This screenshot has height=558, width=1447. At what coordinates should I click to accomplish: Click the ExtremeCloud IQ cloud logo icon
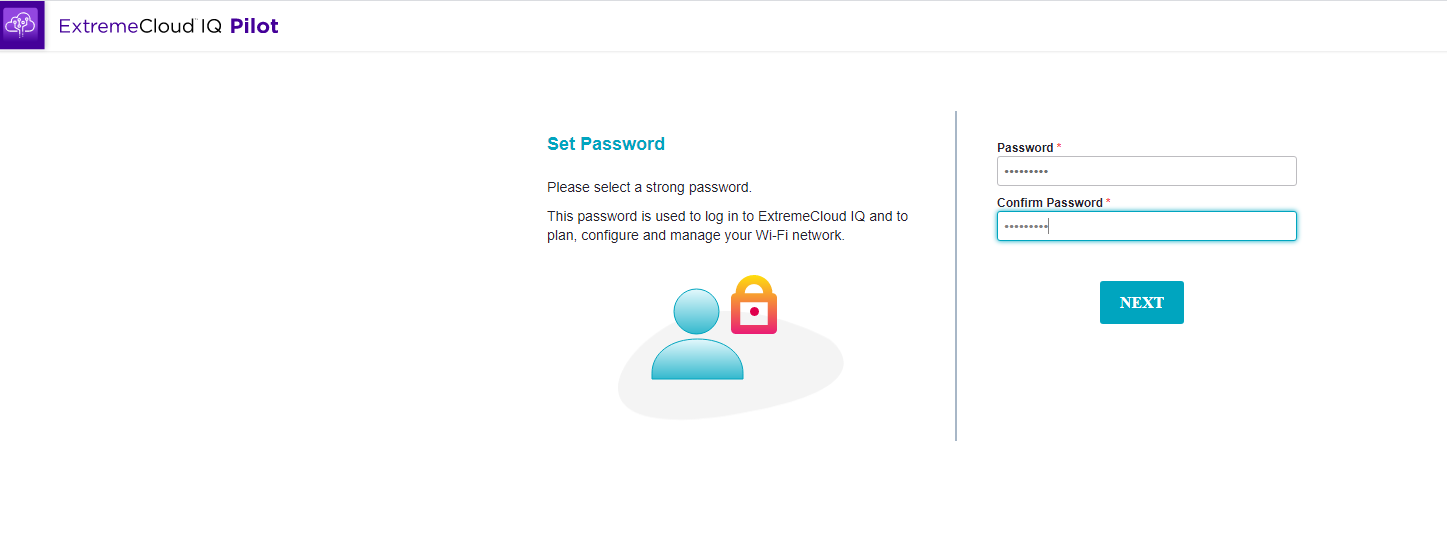pos(21,25)
